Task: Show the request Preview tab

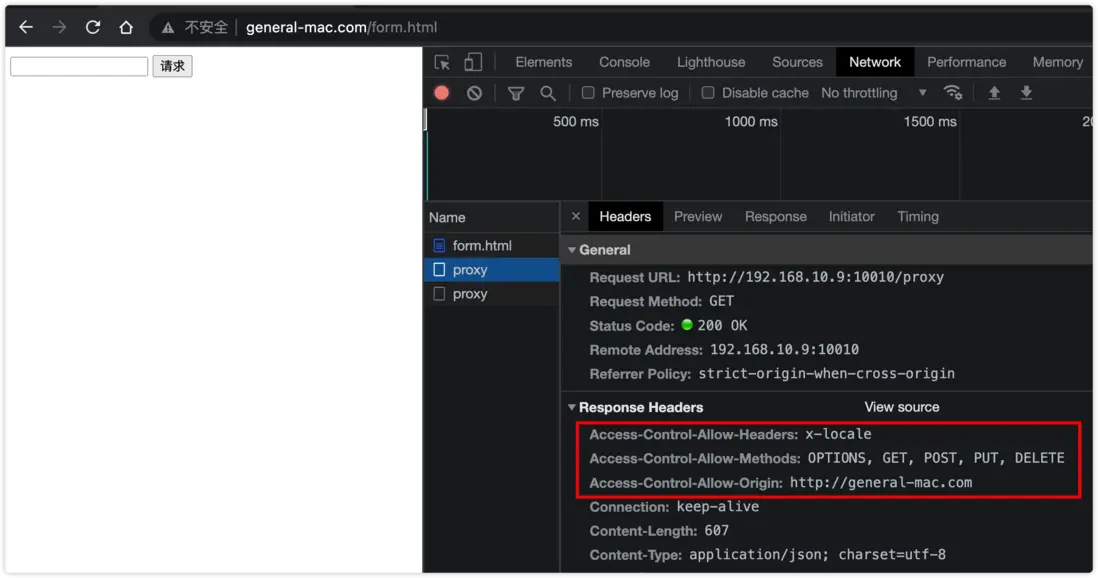Action: 698,217
